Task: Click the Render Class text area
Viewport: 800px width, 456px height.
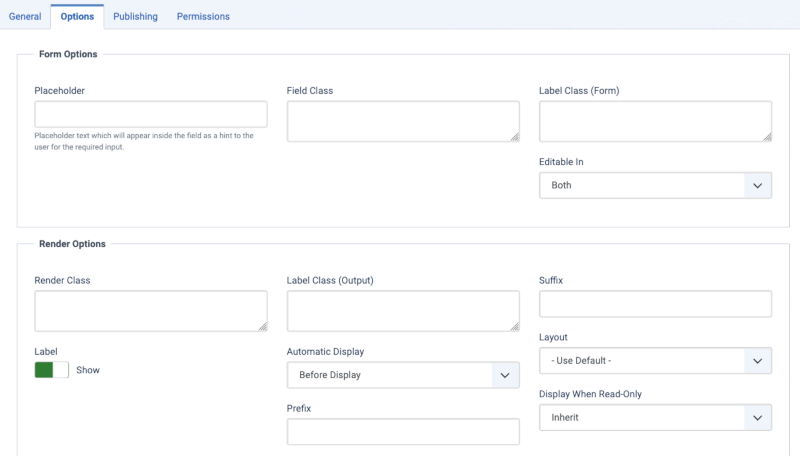Action: (x=151, y=311)
